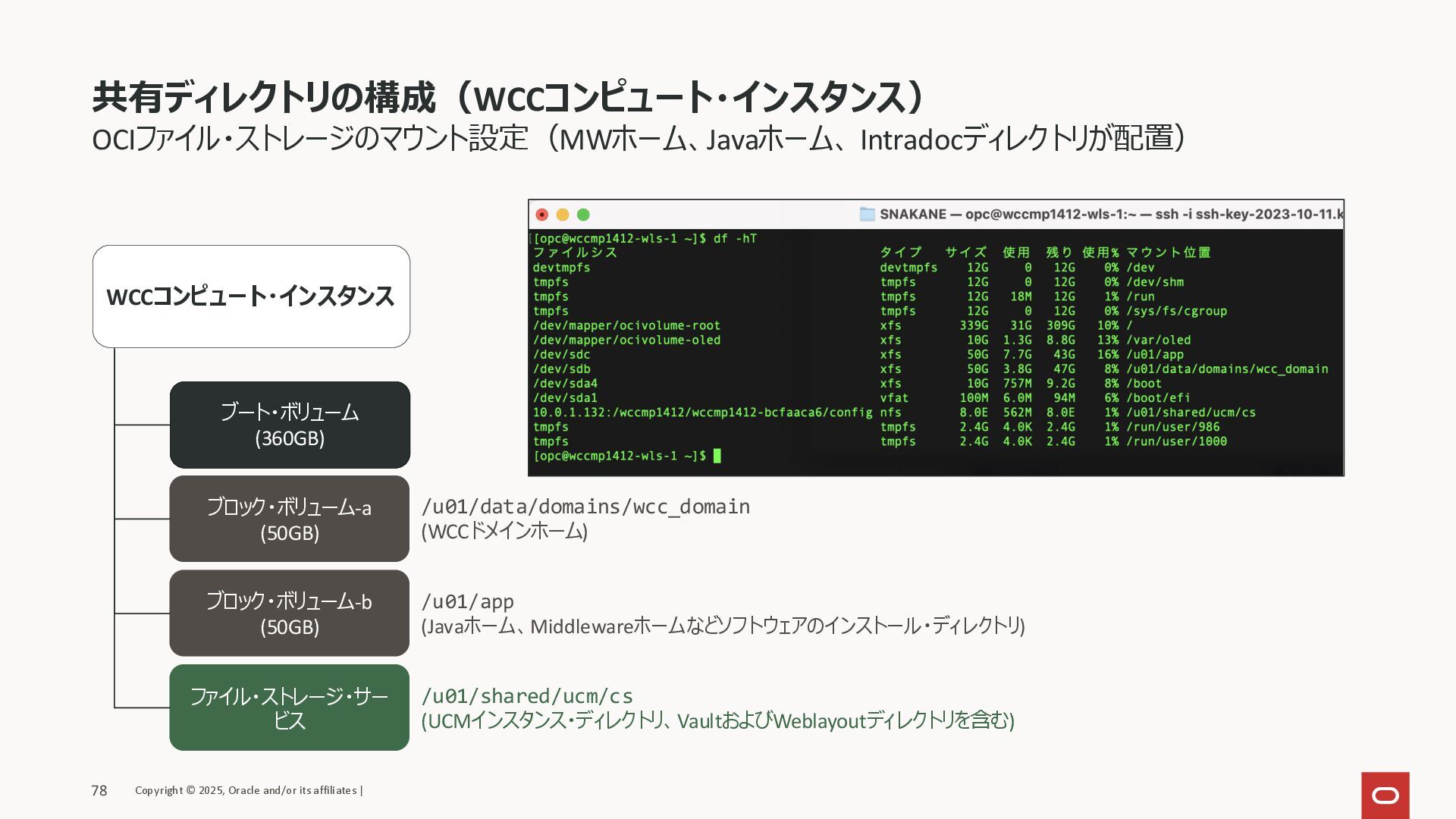The image size is (1456, 819).
Task: Click the OCIファイル・ストレージ subtitle text
Action: point(637,140)
